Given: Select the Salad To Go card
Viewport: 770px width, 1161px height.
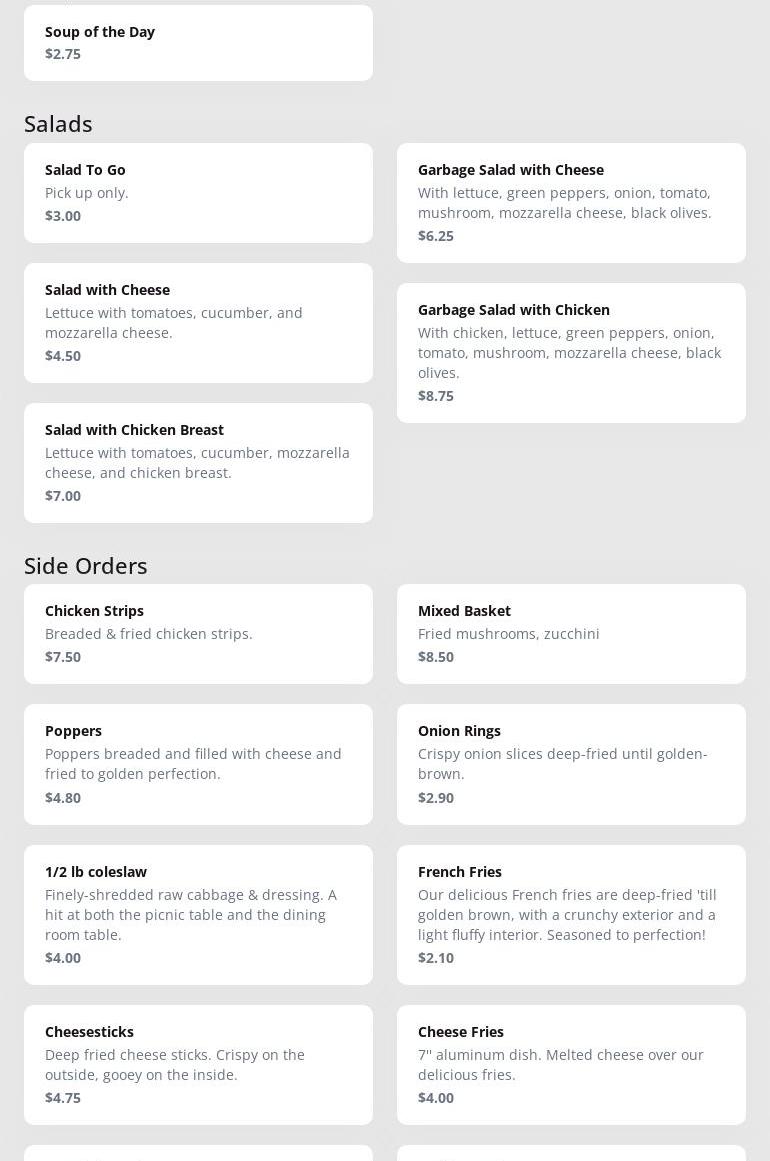Looking at the screenshot, I should click(198, 193).
